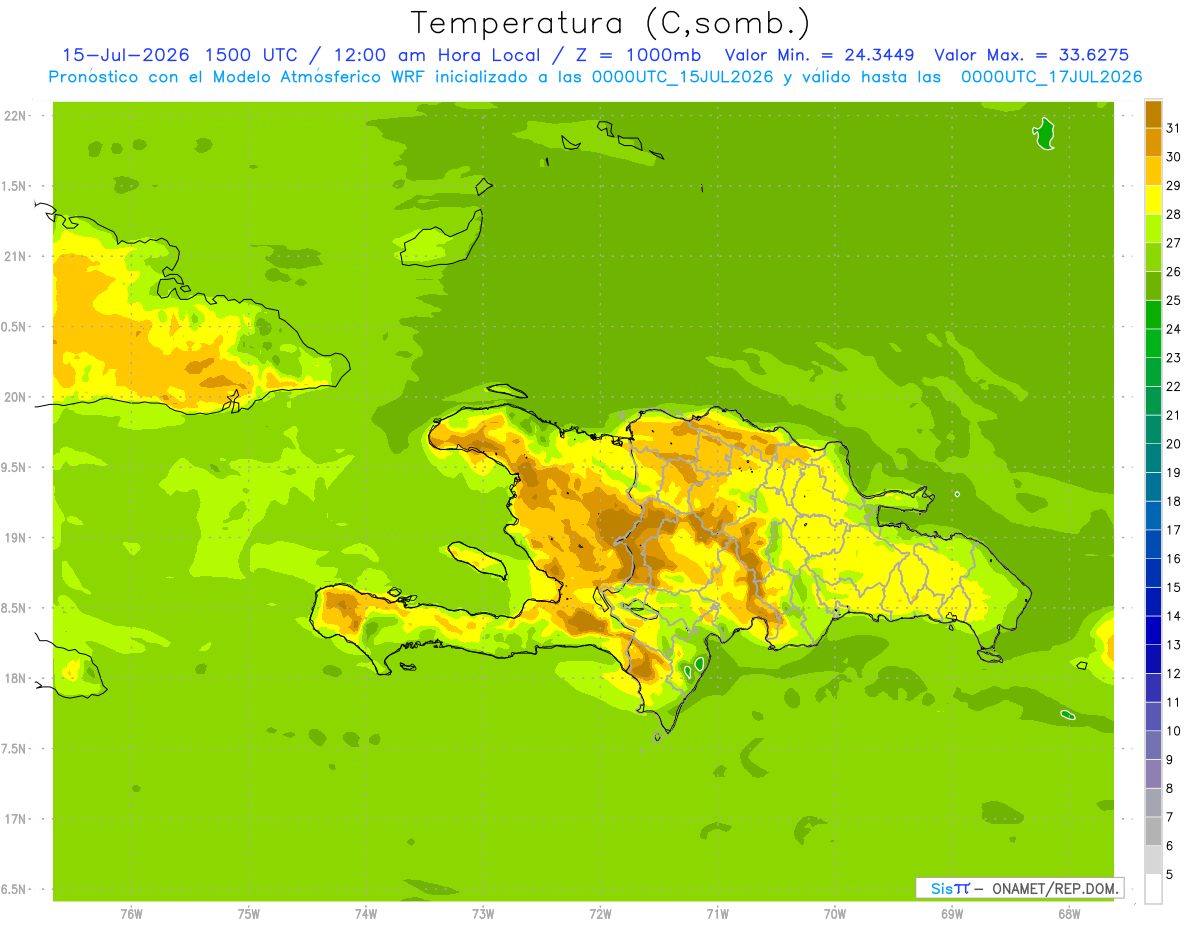Image resolution: width=1200 pixels, height=927 pixels.
Task: Click the legend swatch between 29 and 30
Action: tap(1153, 171)
